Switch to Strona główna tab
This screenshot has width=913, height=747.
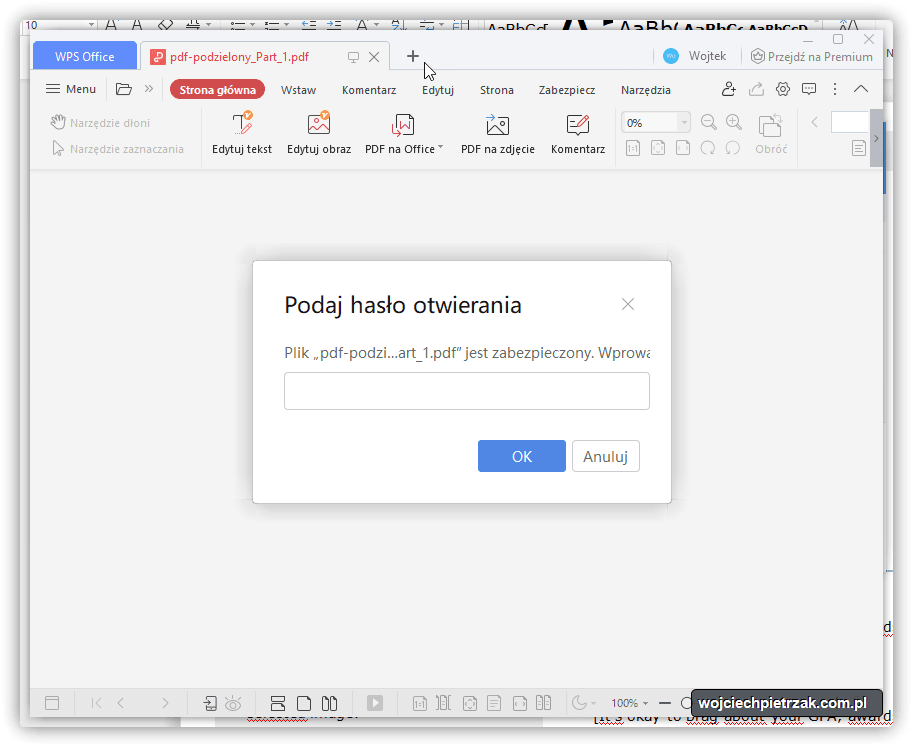click(x=217, y=90)
